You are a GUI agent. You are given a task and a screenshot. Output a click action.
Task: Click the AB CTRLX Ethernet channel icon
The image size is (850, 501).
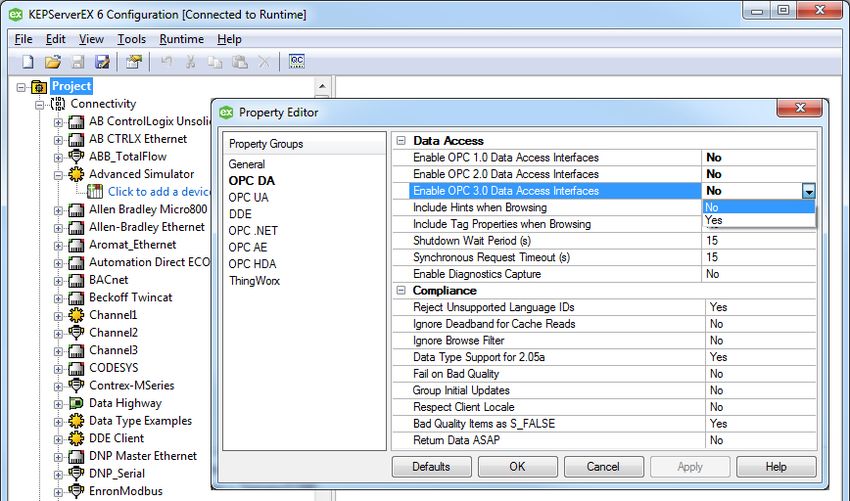point(76,139)
